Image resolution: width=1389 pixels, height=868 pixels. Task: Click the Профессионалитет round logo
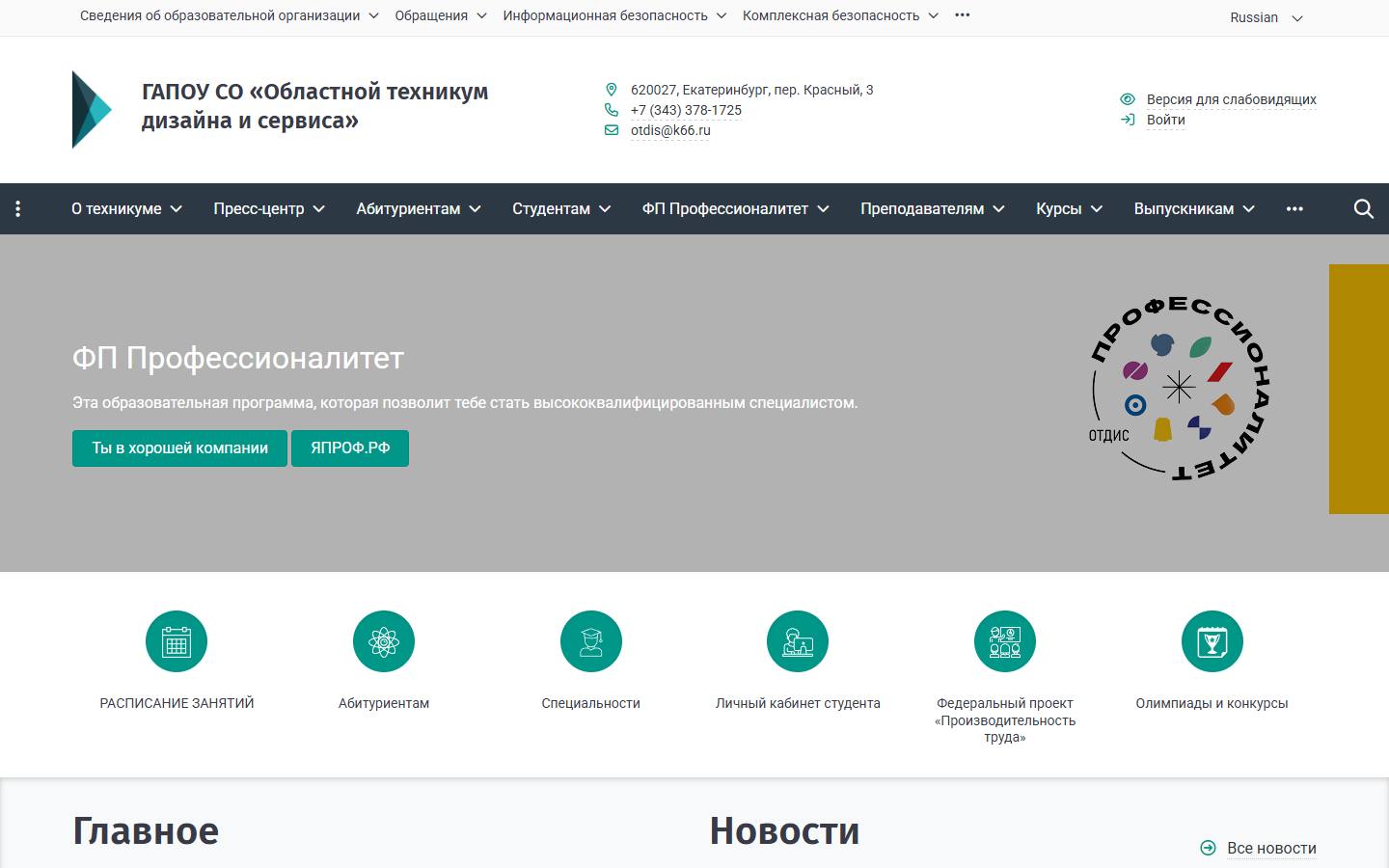click(x=1179, y=388)
